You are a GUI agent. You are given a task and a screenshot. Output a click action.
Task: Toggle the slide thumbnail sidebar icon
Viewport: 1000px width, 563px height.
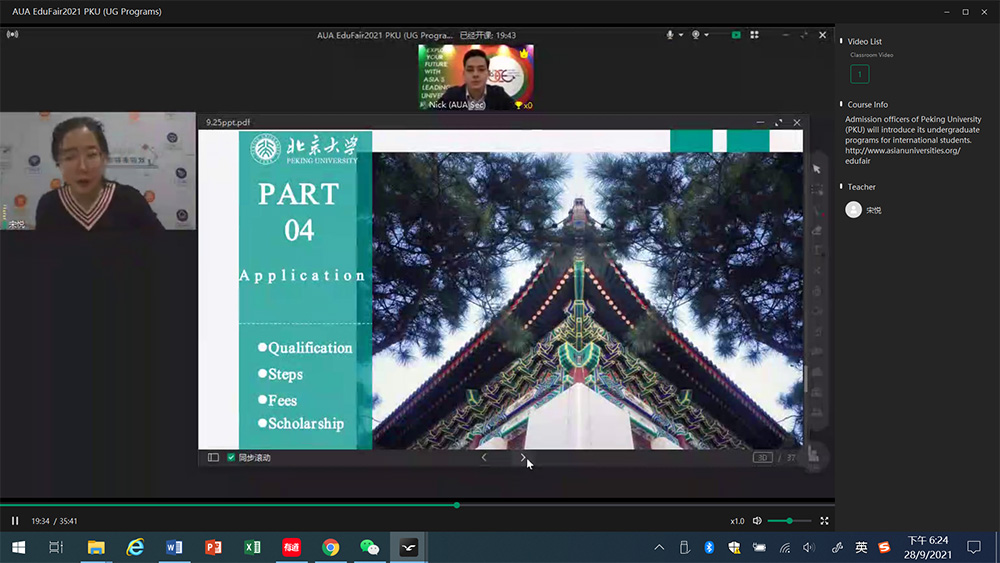coord(213,457)
